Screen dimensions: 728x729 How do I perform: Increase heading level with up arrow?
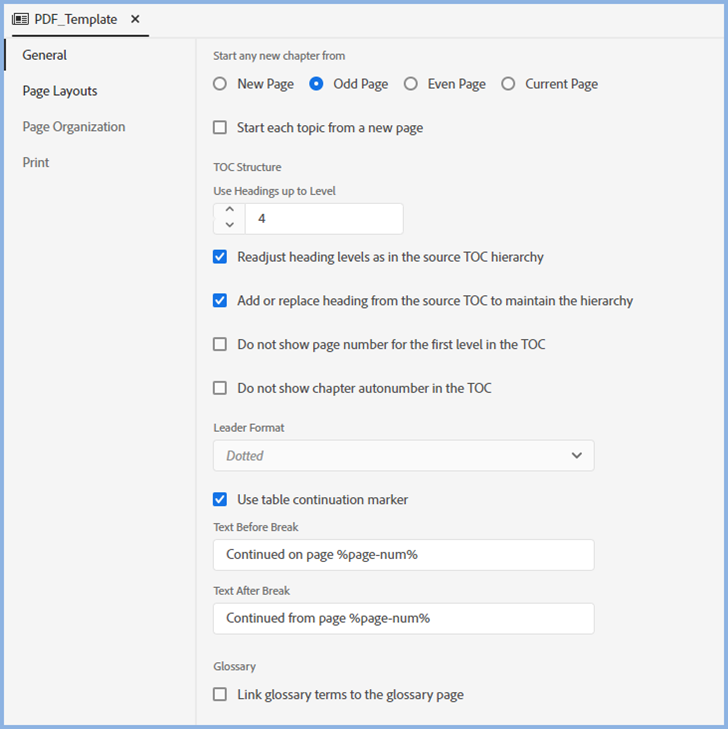229,211
